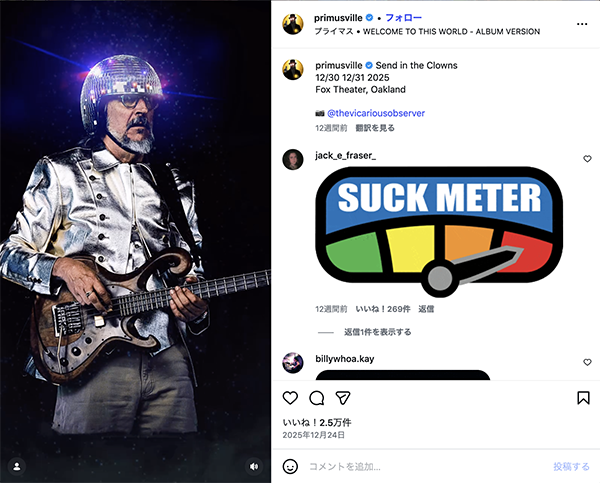Viewport: 600px width, 483px height.
Task: Open the emoji picker in comment field
Action: pyautogui.click(x=290, y=466)
